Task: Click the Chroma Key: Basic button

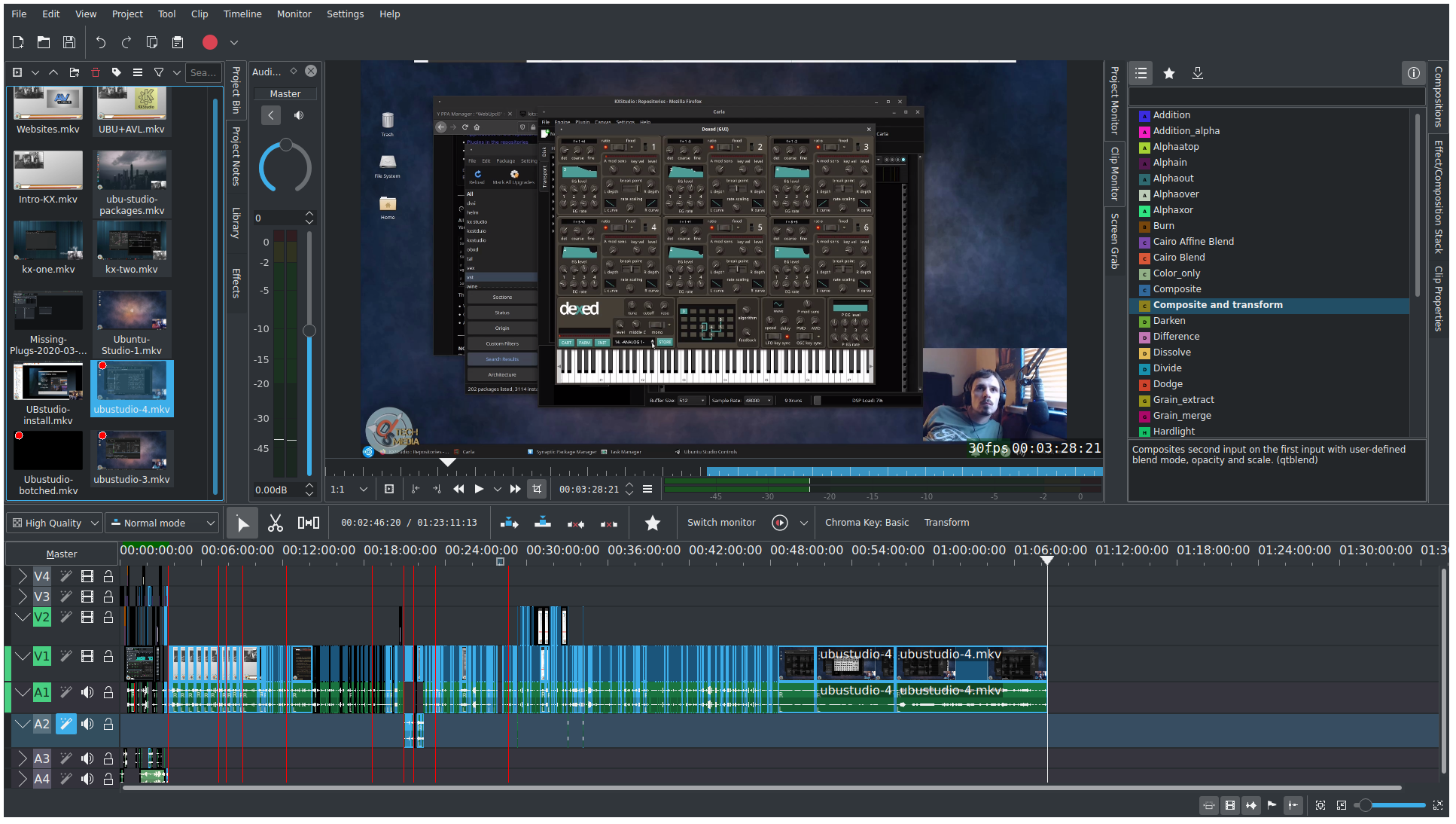Action: (x=867, y=523)
